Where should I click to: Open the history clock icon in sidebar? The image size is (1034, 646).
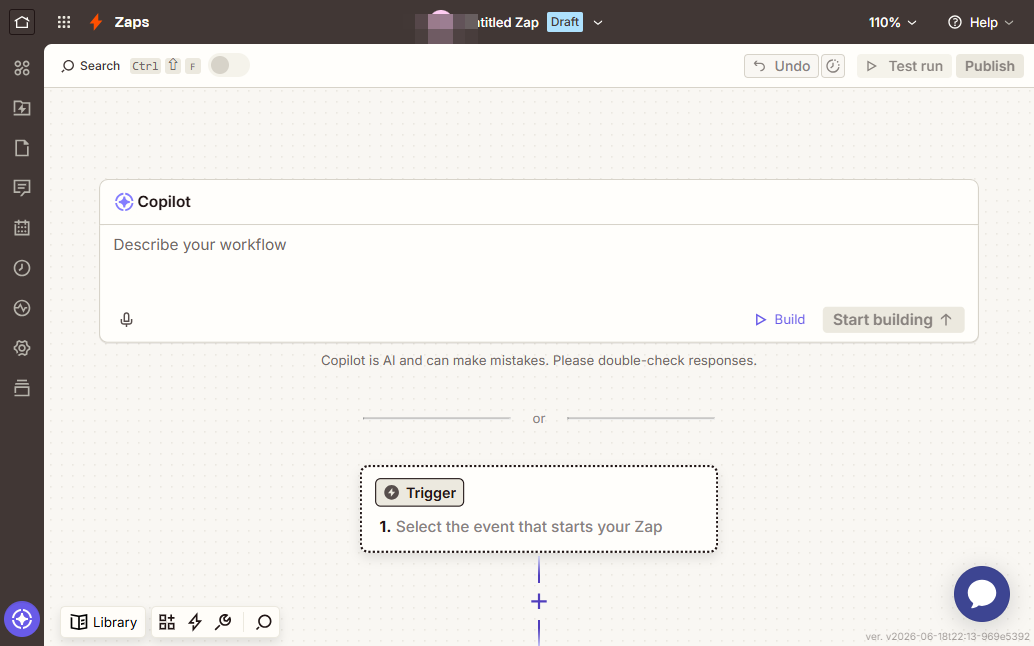pyautogui.click(x=22, y=268)
